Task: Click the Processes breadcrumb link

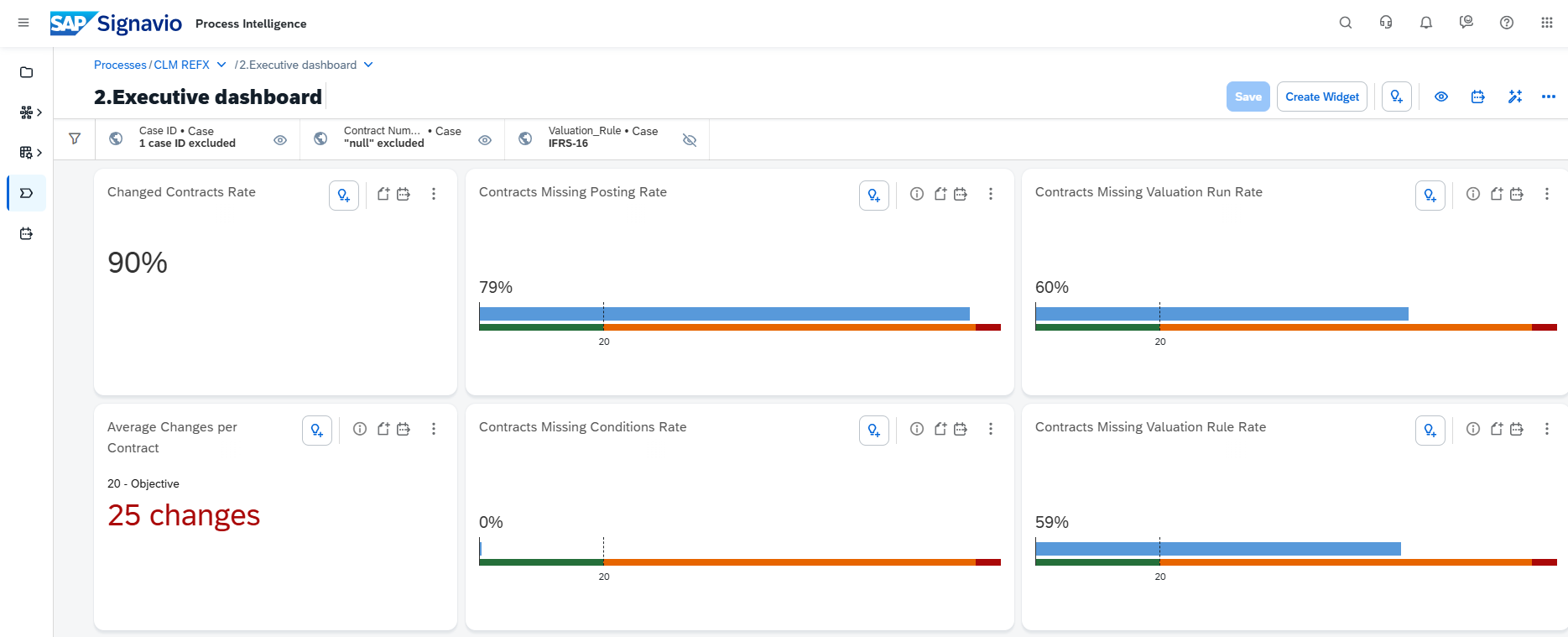Action: tap(120, 65)
